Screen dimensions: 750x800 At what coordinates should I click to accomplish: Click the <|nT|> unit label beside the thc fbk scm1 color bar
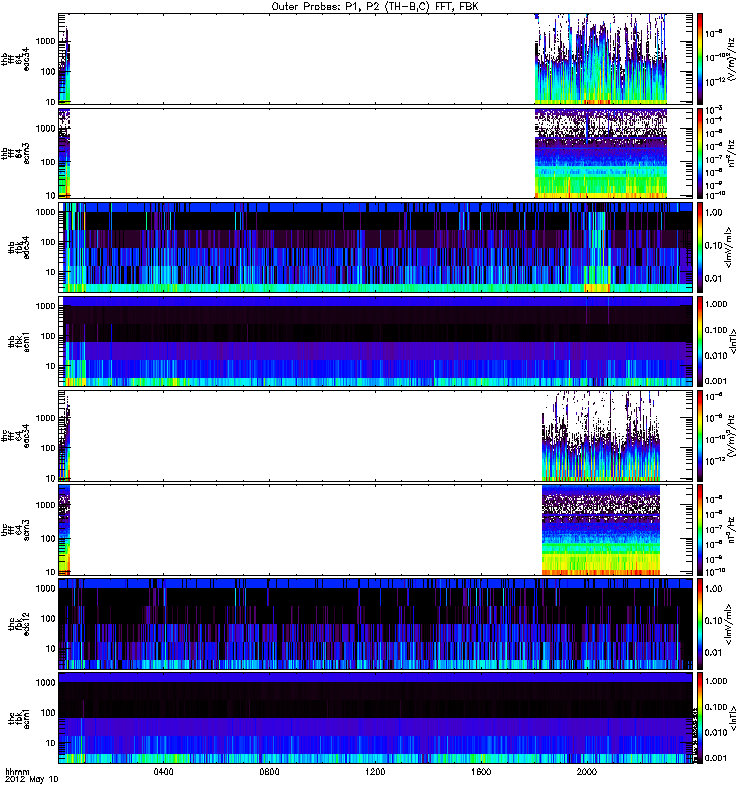pyautogui.click(x=734, y=718)
